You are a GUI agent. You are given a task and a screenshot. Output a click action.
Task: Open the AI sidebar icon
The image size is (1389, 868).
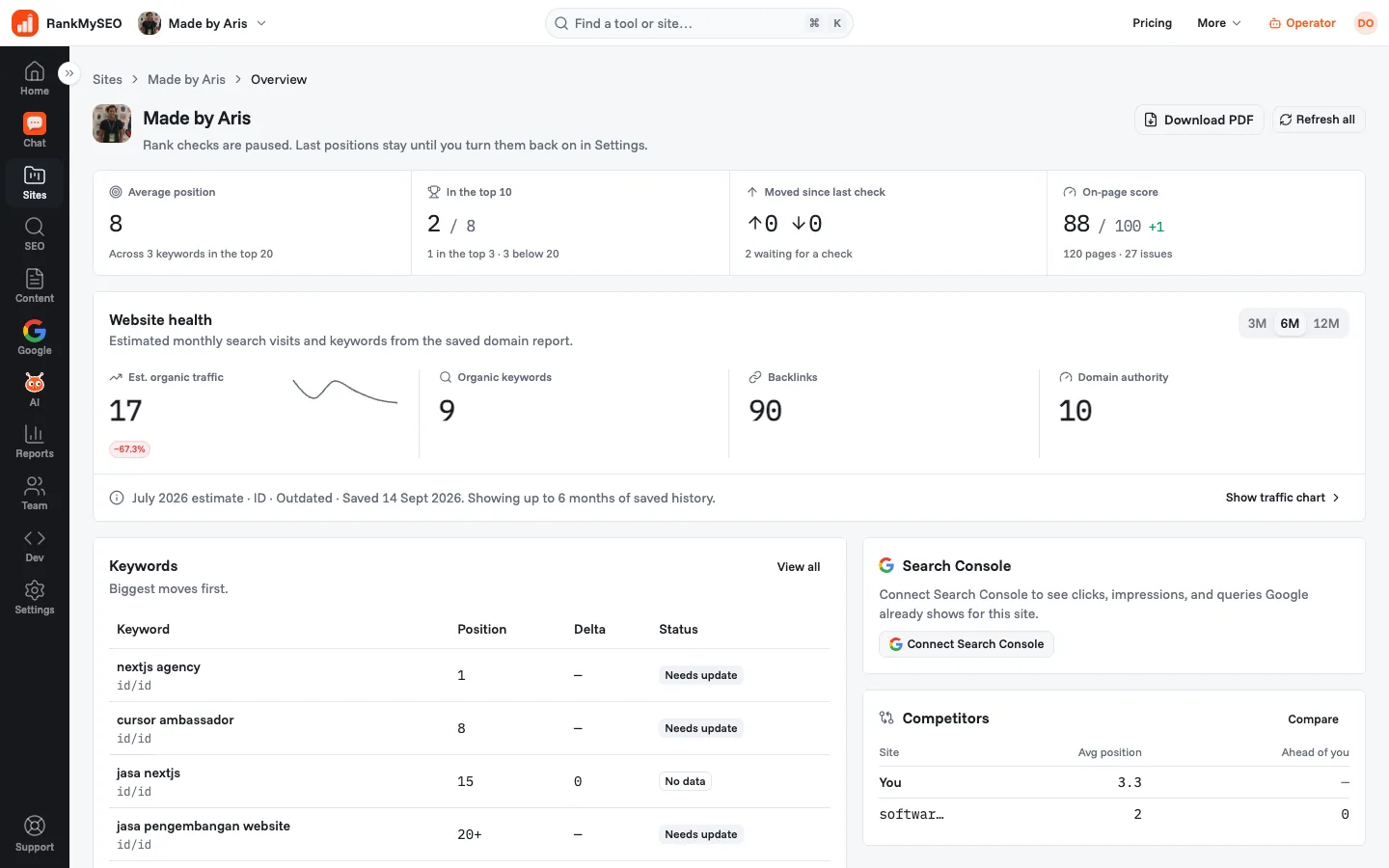[x=35, y=391]
